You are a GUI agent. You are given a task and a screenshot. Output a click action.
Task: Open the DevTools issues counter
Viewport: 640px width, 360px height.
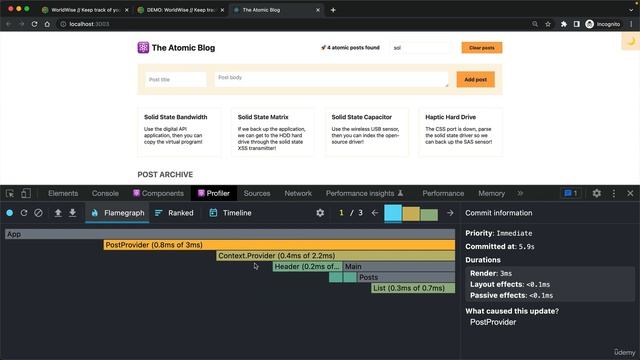pyautogui.click(x=571, y=193)
